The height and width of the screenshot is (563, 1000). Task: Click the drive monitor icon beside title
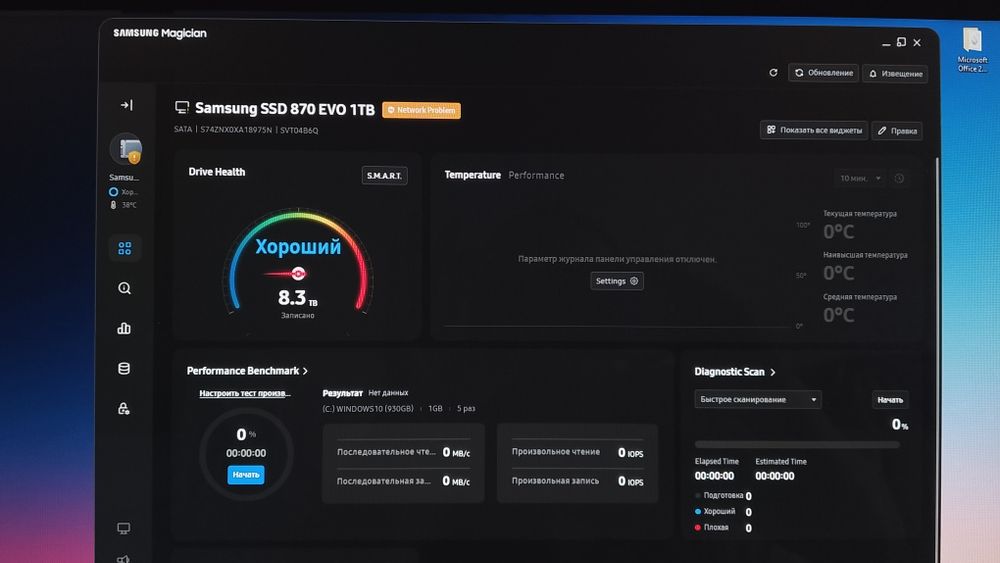tap(182, 108)
